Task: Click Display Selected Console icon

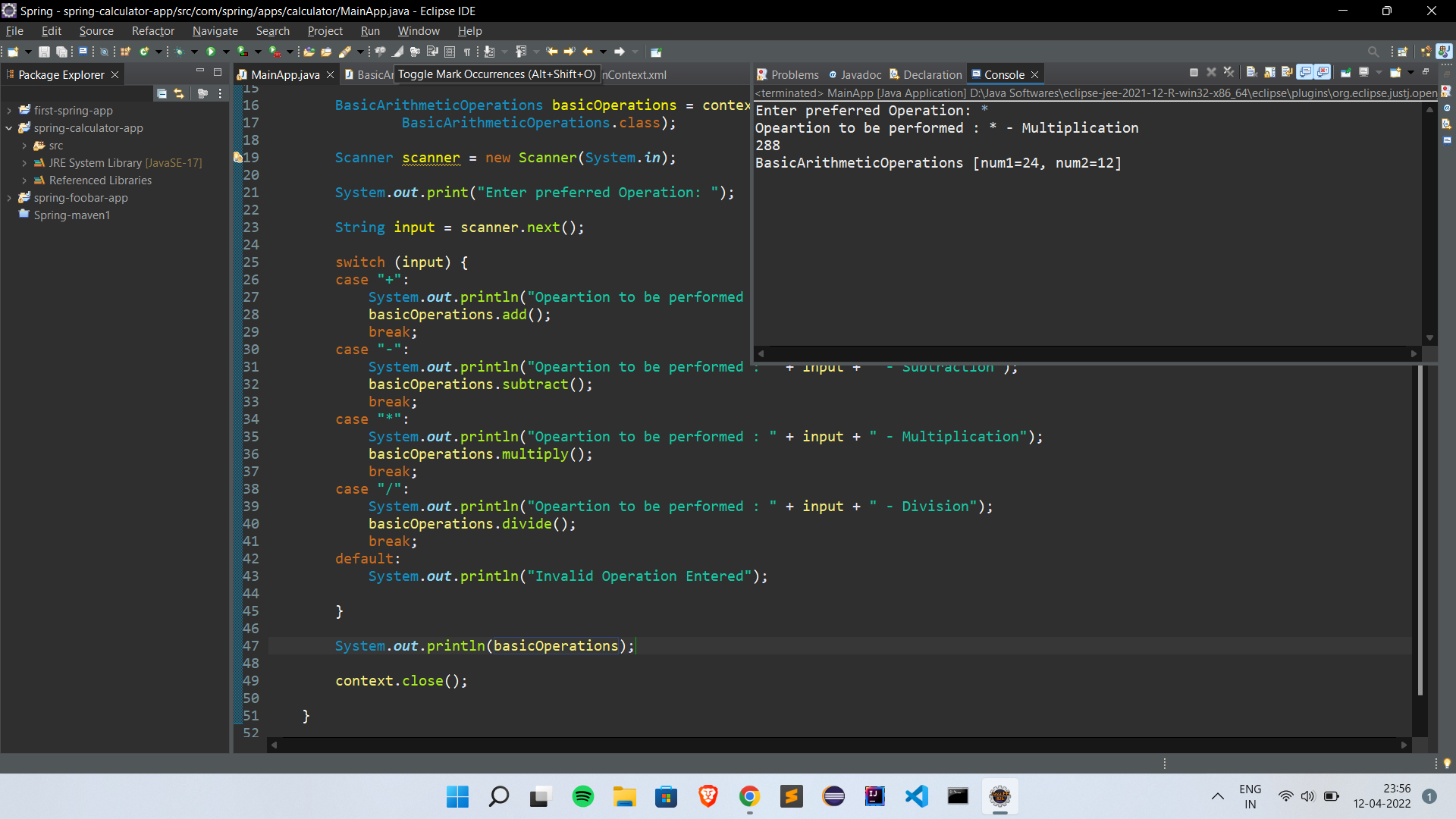Action: click(1363, 73)
